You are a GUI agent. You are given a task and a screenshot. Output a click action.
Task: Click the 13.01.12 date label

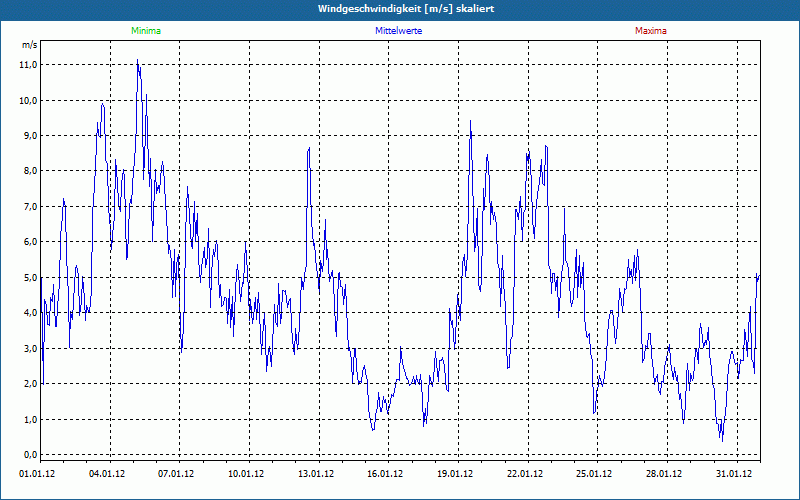tap(316, 474)
